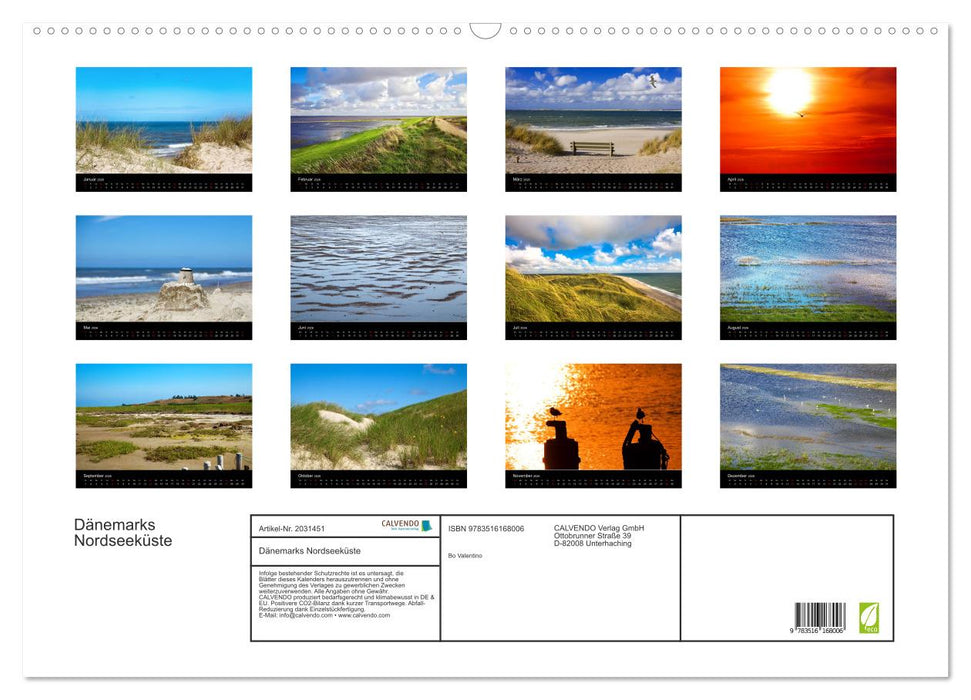Click the www.calvendo.com website link

click(x=366, y=616)
